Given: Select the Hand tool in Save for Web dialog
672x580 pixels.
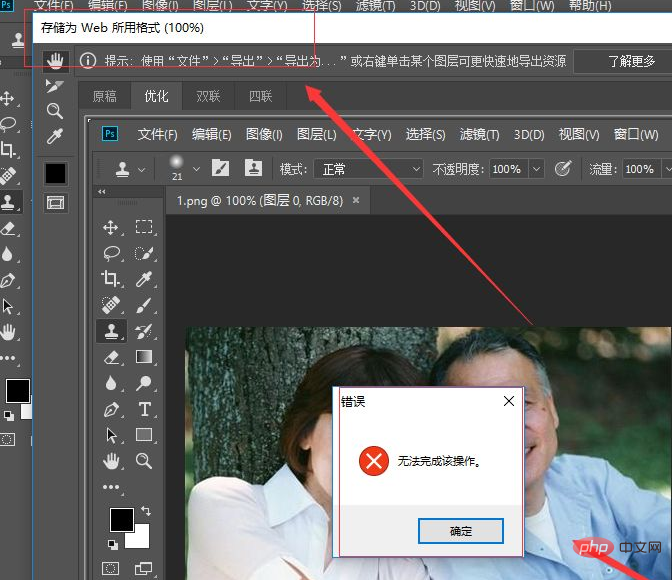Looking at the screenshot, I should (x=55, y=61).
